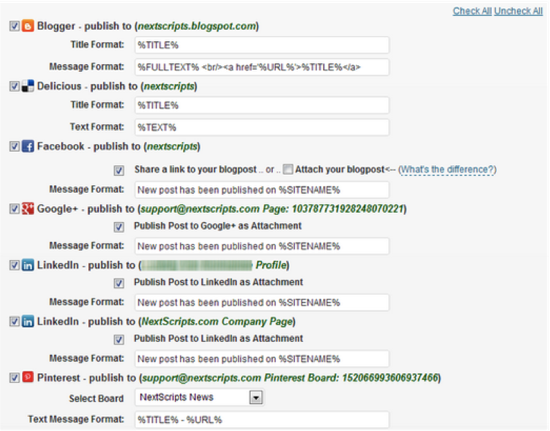
Task: Click the red Google+ icon
Action: point(28,209)
